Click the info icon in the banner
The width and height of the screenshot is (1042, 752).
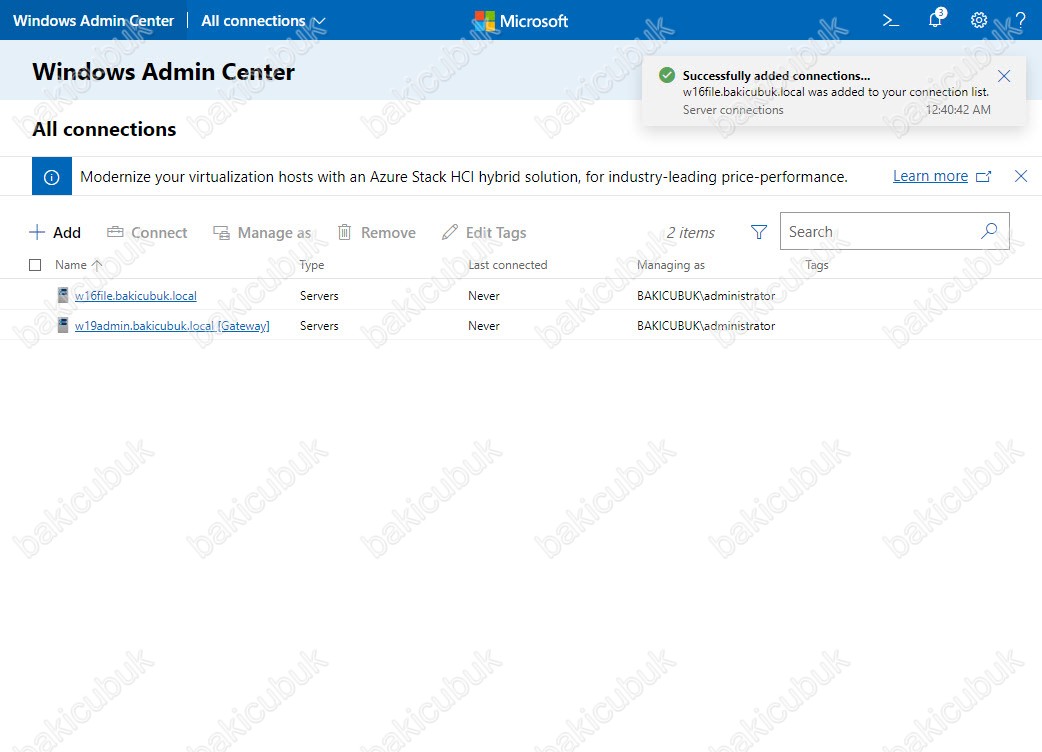point(52,177)
